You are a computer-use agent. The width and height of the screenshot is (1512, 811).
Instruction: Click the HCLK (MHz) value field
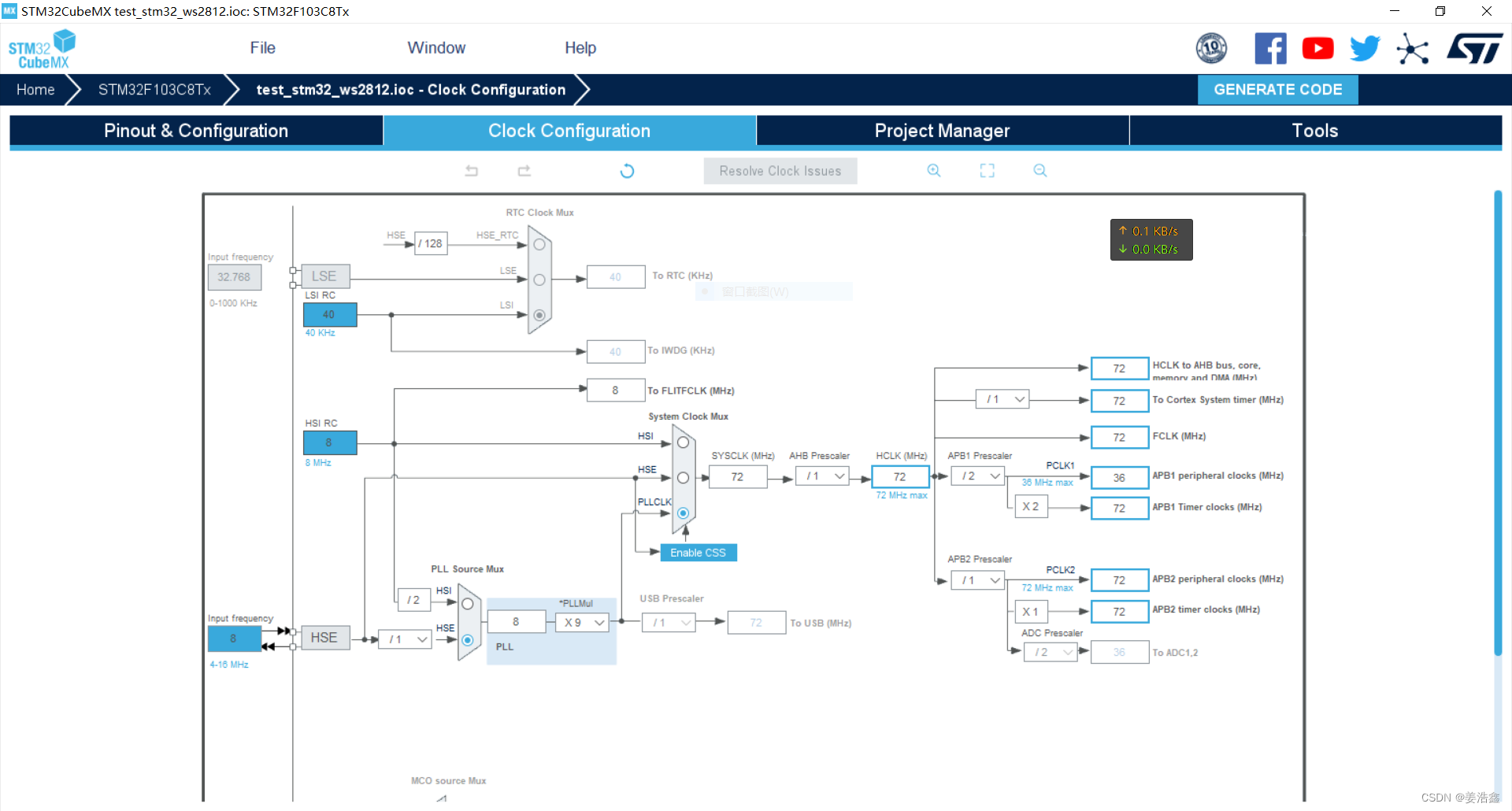pyautogui.click(x=900, y=476)
